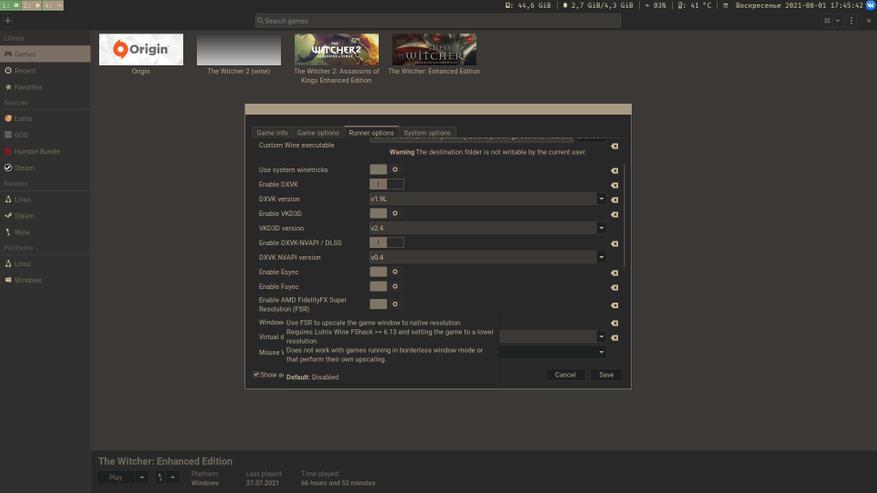Reset the Enable VKD3D option
Screen dimensions: 877x493
[615, 214]
